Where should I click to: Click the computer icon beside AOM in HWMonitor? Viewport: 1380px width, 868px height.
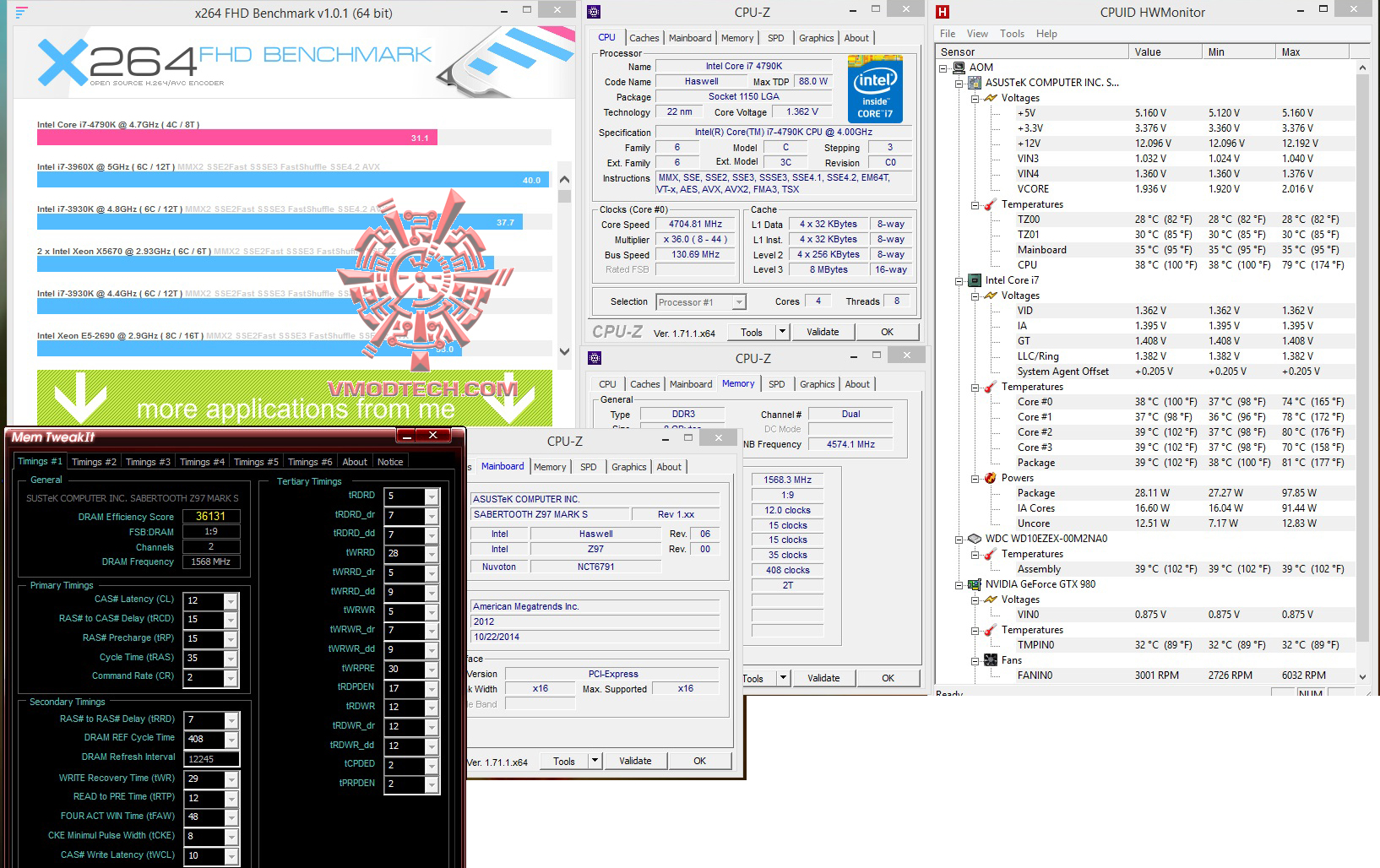[x=959, y=68]
